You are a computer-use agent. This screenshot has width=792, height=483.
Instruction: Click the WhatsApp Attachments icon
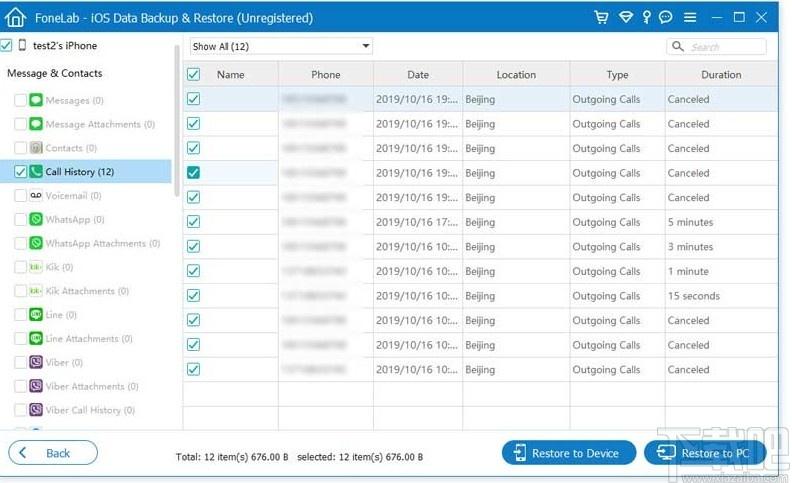(x=36, y=243)
